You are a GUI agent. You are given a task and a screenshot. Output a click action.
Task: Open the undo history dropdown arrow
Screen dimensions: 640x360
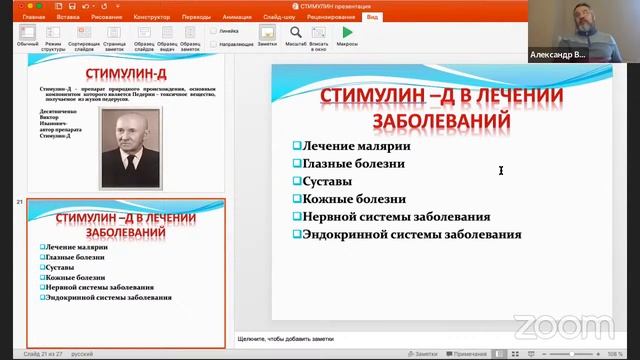coord(93,6)
